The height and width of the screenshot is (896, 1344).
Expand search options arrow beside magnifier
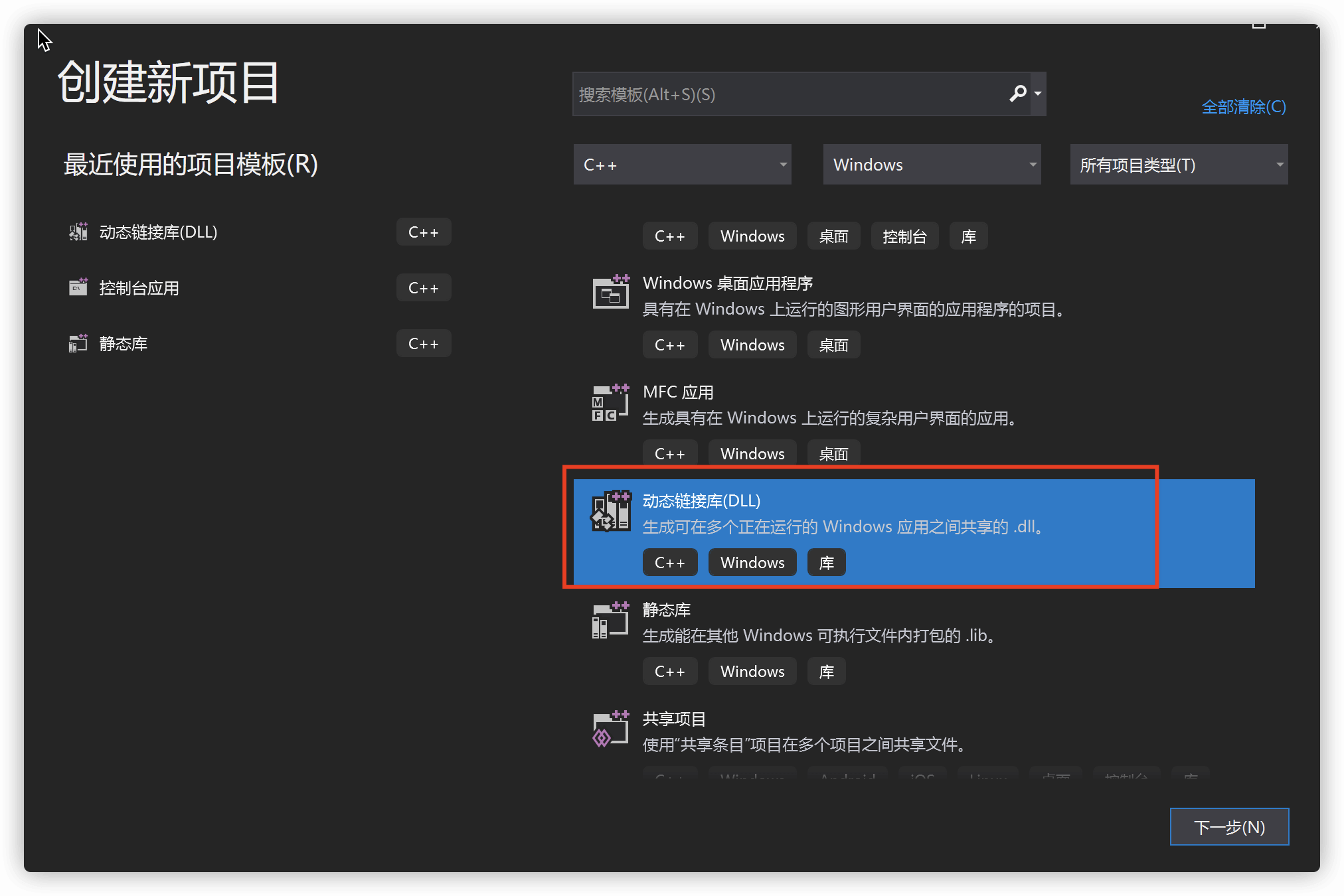pos(1038,94)
